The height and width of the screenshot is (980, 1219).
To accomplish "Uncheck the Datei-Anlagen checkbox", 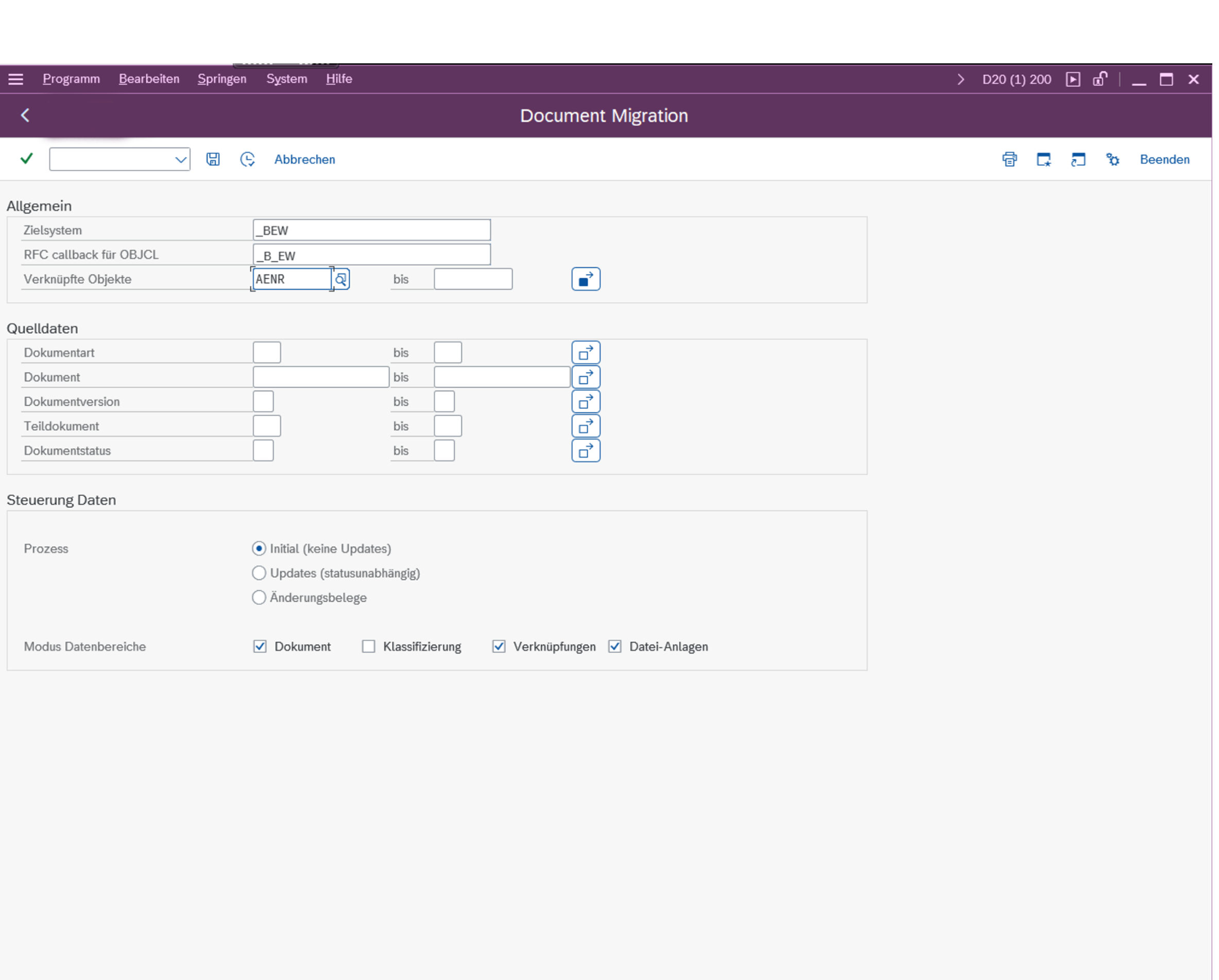I will [614, 646].
